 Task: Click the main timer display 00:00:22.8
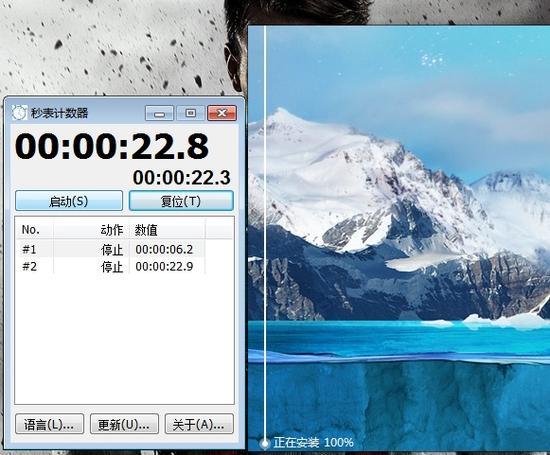tap(112, 146)
